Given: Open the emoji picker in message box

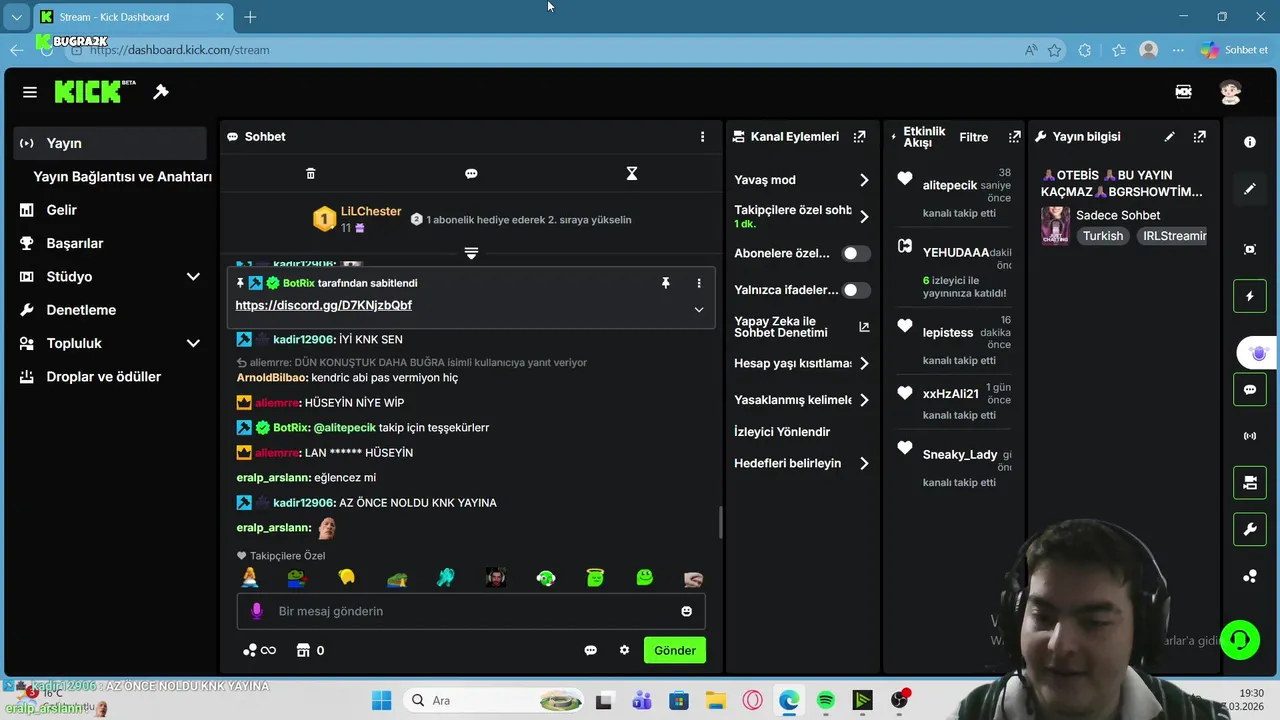Looking at the screenshot, I should click(x=686, y=611).
